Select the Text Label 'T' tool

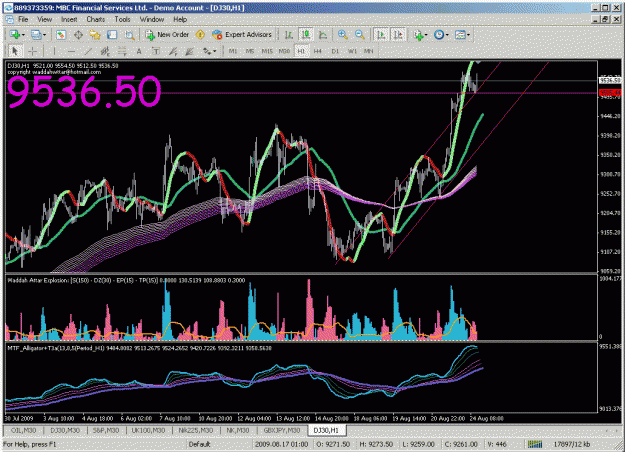(156, 51)
